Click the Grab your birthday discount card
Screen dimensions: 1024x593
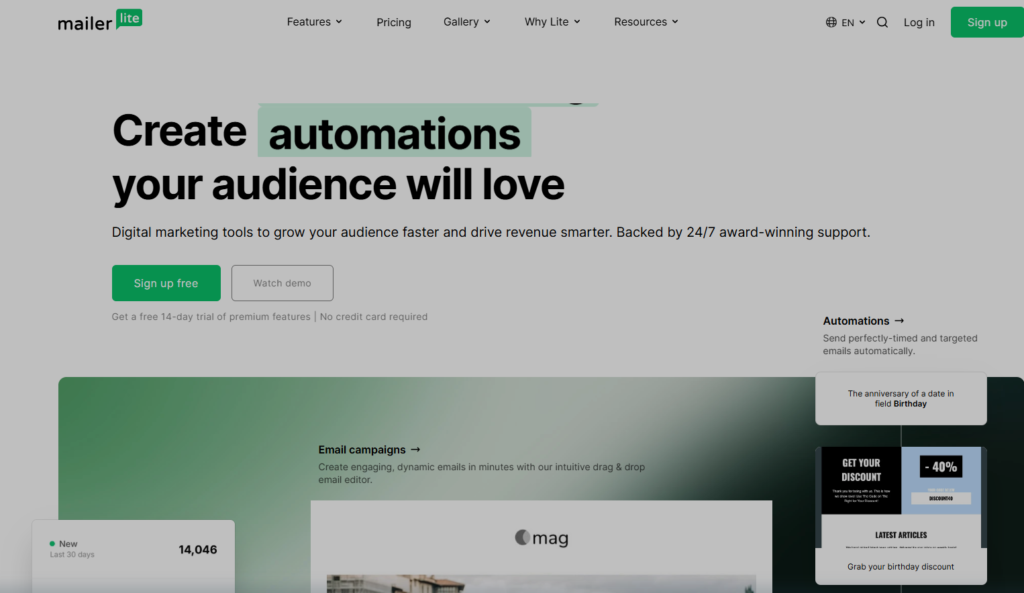[900, 566]
